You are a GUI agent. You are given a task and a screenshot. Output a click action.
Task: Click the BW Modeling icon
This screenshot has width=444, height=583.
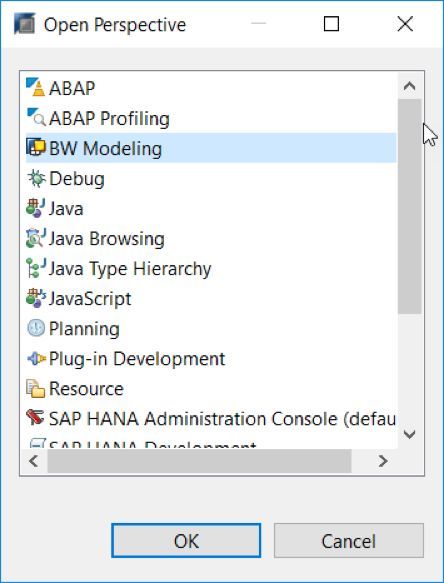[36, 148]
